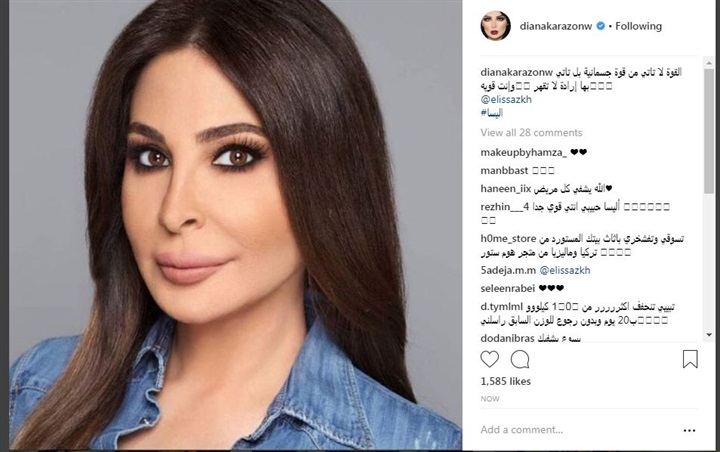Open makeupbyhamza_ commenter profile
The height and width of the screenshot is (452, 720).
pyautogui.click(x=523, y=153)
